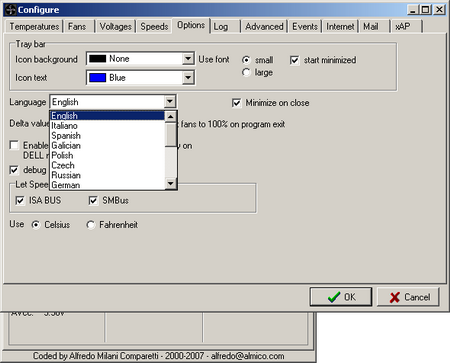Go to the Speeds tab
This screenshot has height=363, width=450.
[154, 26]
